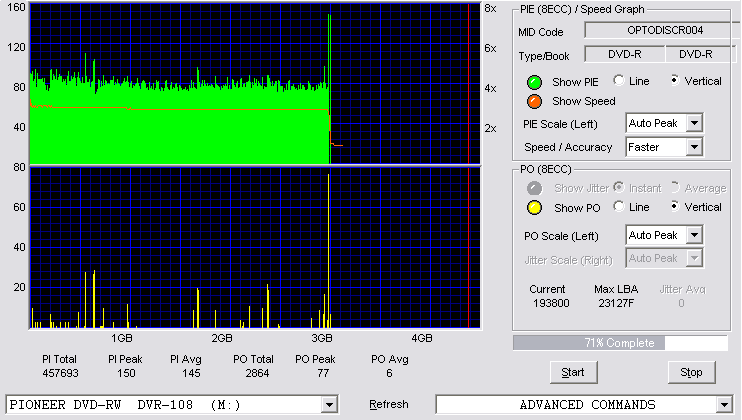Screen dimensions: 742x420
Task: Click the PI Total value 457693
Action: pyautogui.click(x=61, y=373)
